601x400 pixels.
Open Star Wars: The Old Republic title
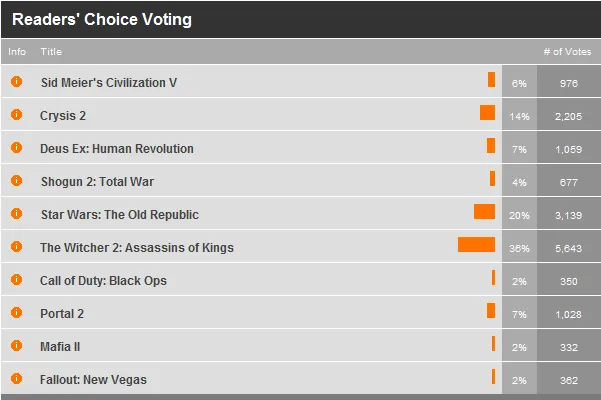coord(119,214)
